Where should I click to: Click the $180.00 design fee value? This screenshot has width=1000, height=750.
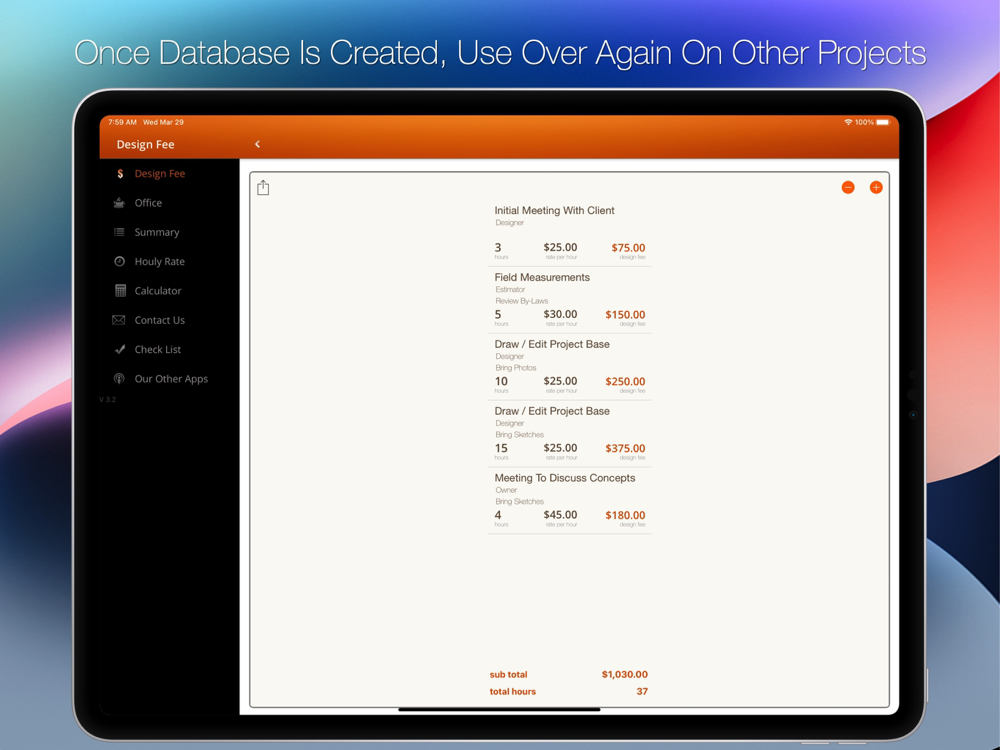click(625, 515)
